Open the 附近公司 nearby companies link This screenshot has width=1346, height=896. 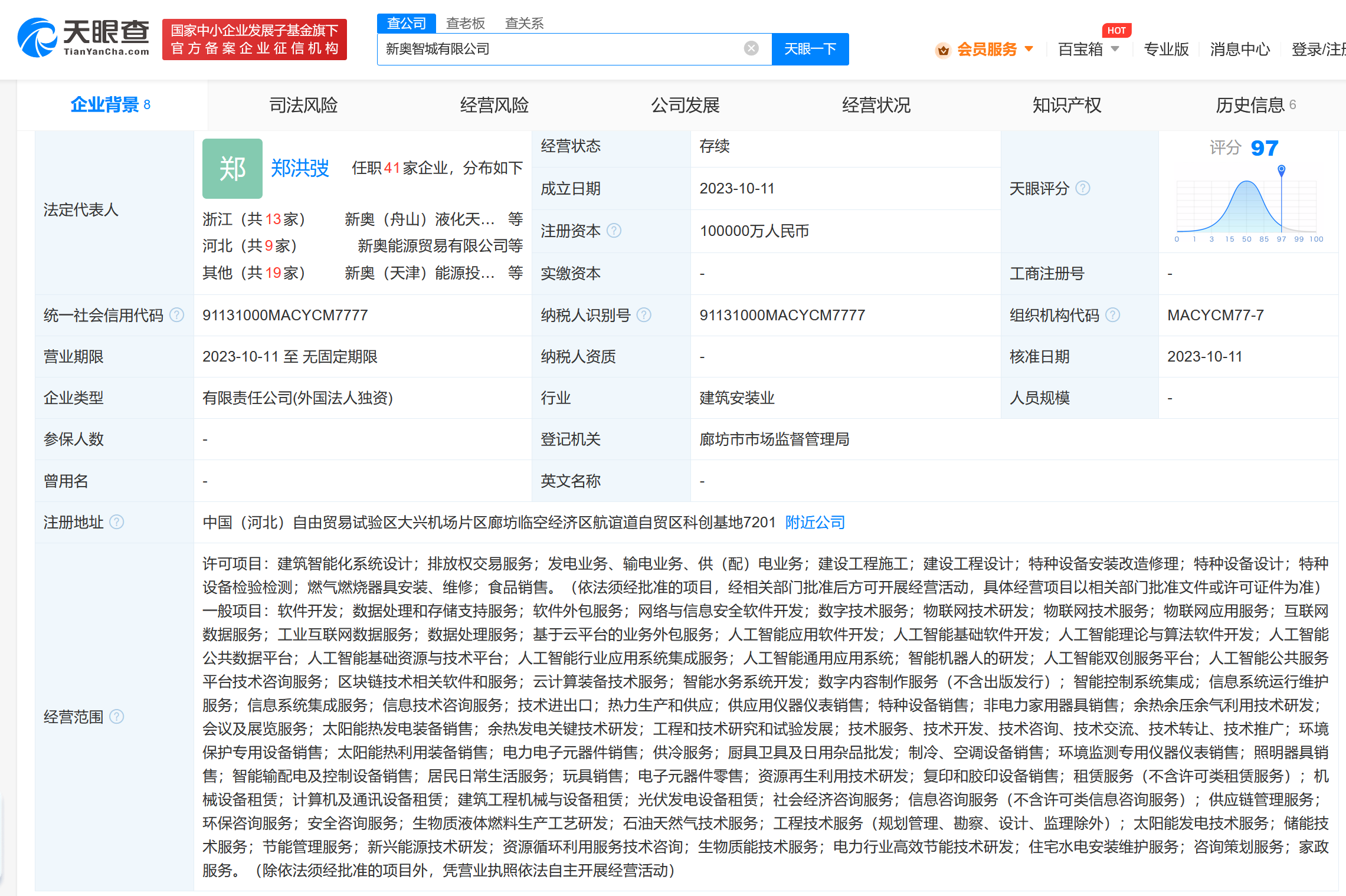coord(815,522)
